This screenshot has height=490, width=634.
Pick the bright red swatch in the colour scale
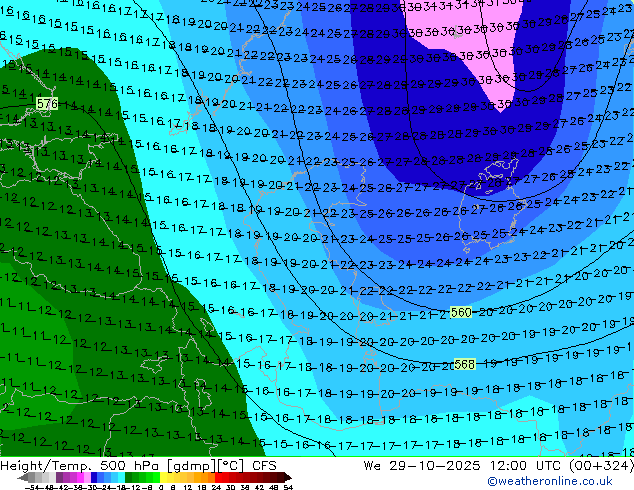[x=218, y=477]
